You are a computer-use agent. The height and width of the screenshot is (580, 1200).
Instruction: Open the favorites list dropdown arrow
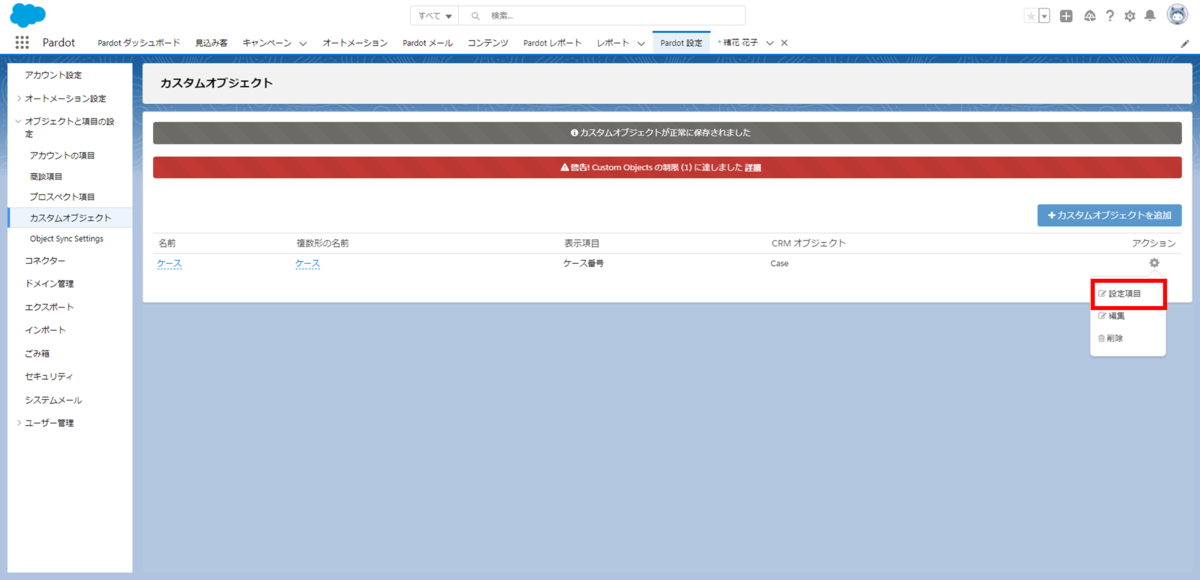tap(1044, 16)
